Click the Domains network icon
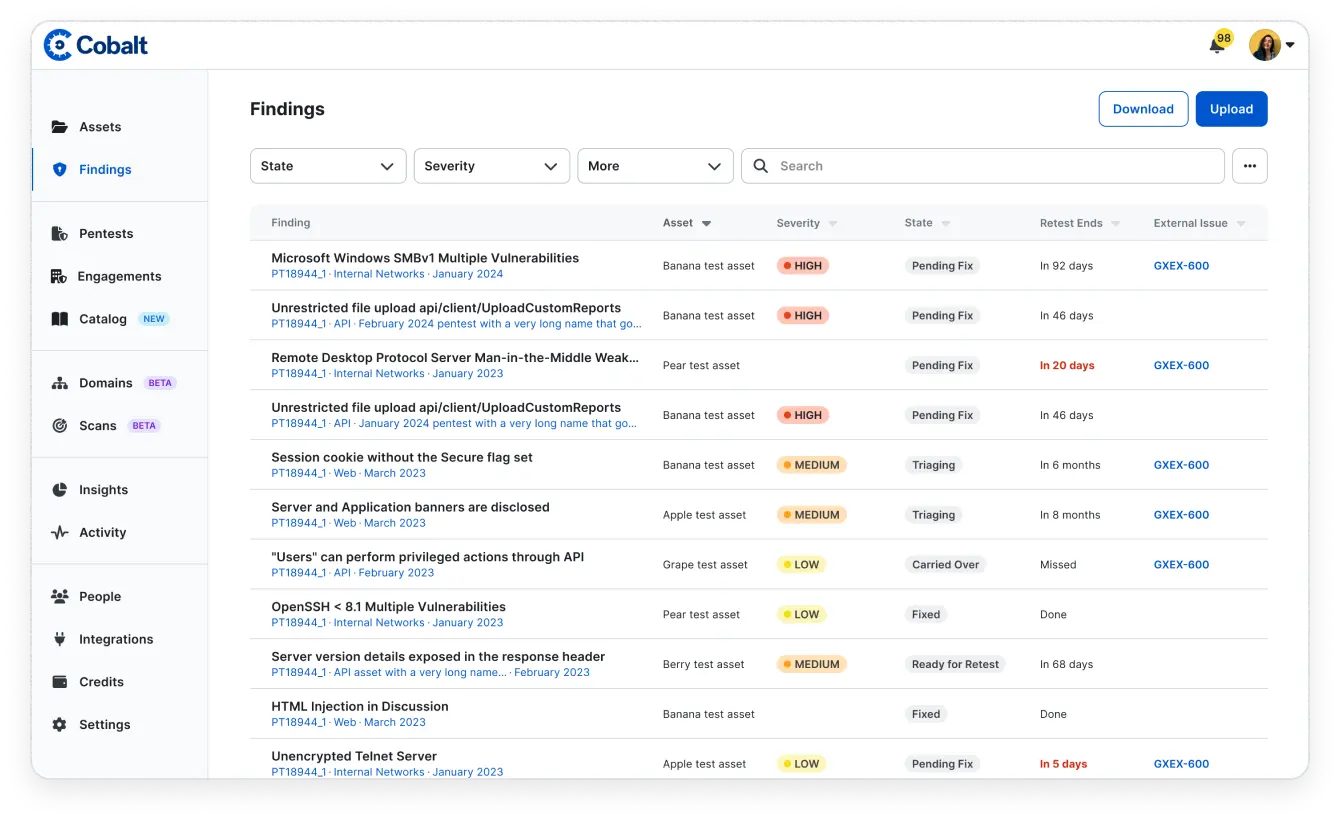This screenshot has width=1340, height=820. (x=60, y=383)
